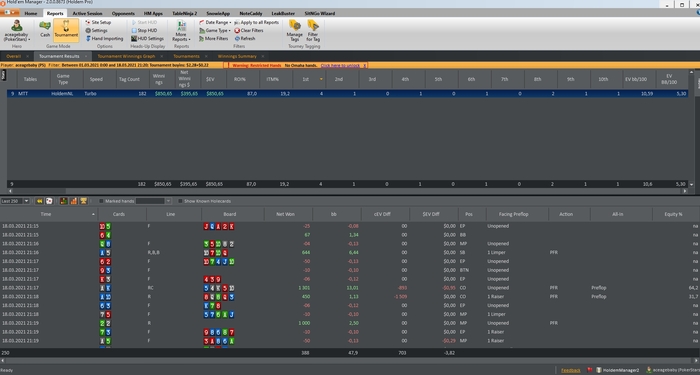The width and height of the screenshot is (700, 375).
Task: Open the Settings gear option
Action: coord(88,30)
